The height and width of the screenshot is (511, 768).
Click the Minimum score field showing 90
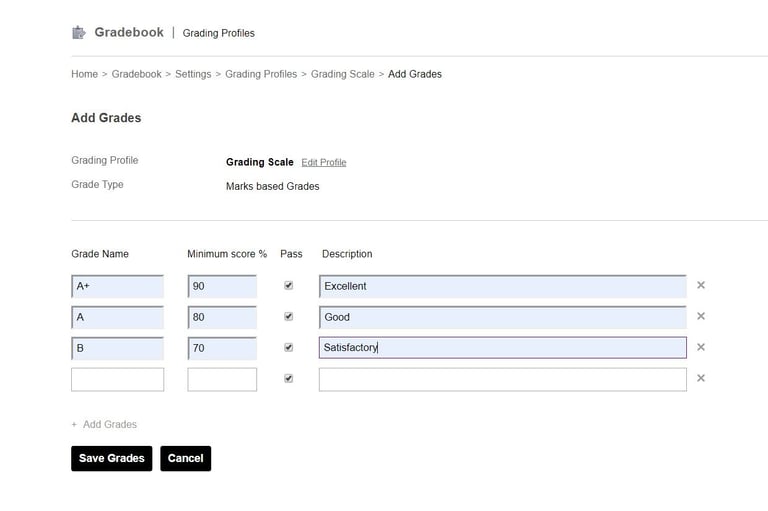point(222,286)
